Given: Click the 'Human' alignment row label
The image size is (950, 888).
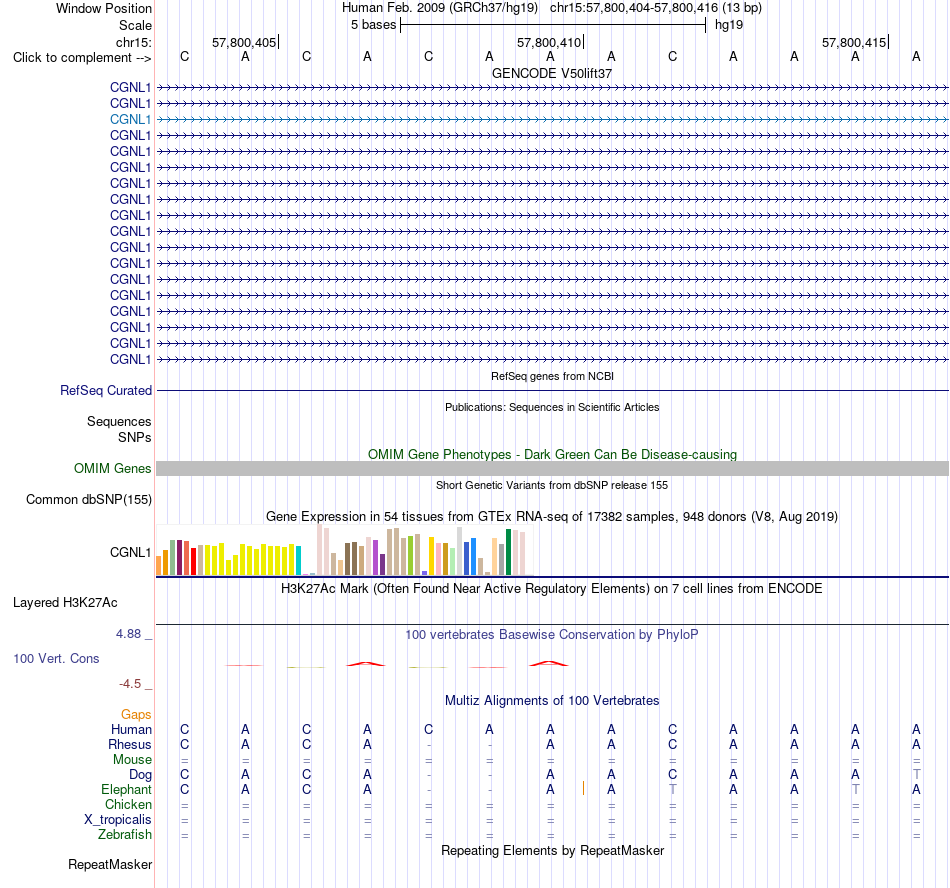Looking at the screenshot, I should click(131, 730).
